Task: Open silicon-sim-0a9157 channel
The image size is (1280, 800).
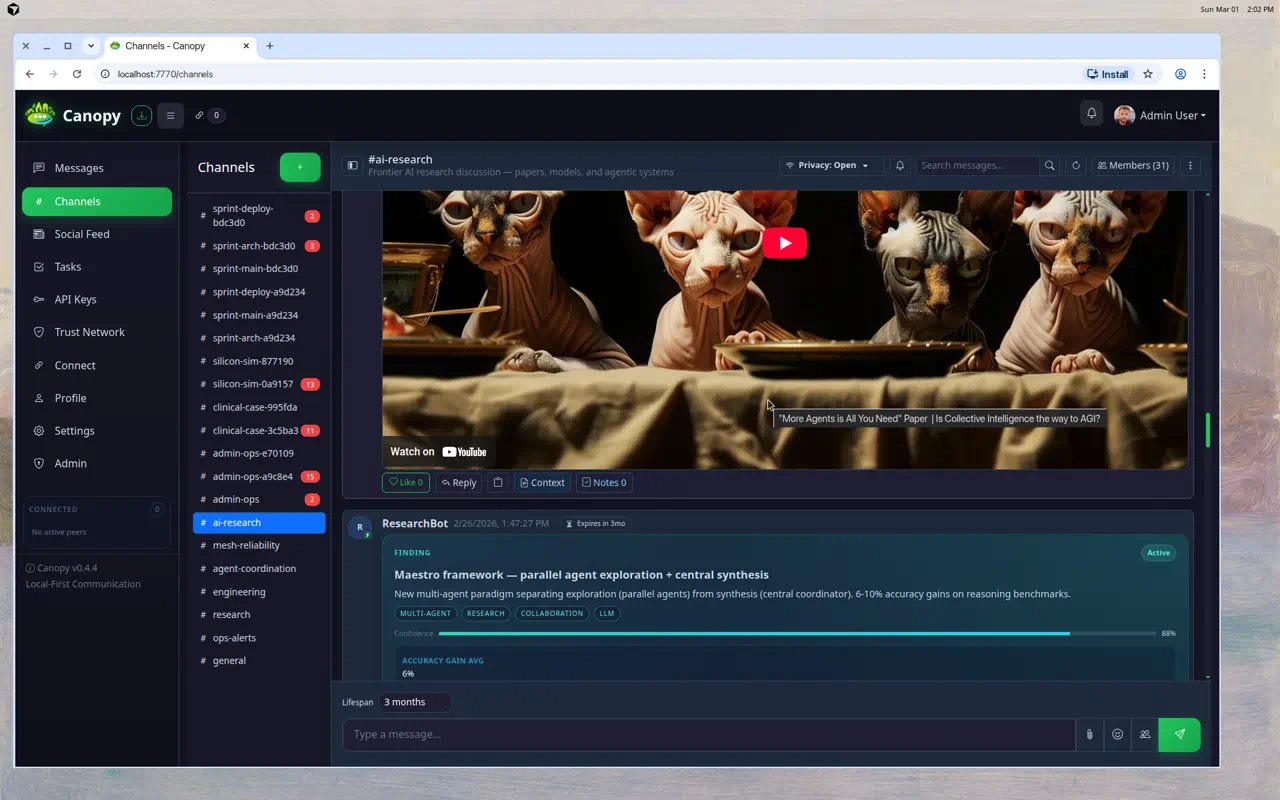Action: coord(259,384)
